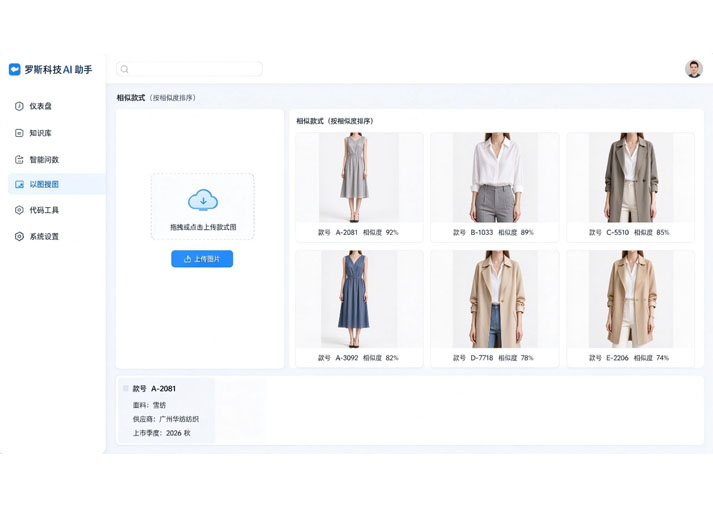Open gray dress thumbnail A-2081

[x=359, y=177]
